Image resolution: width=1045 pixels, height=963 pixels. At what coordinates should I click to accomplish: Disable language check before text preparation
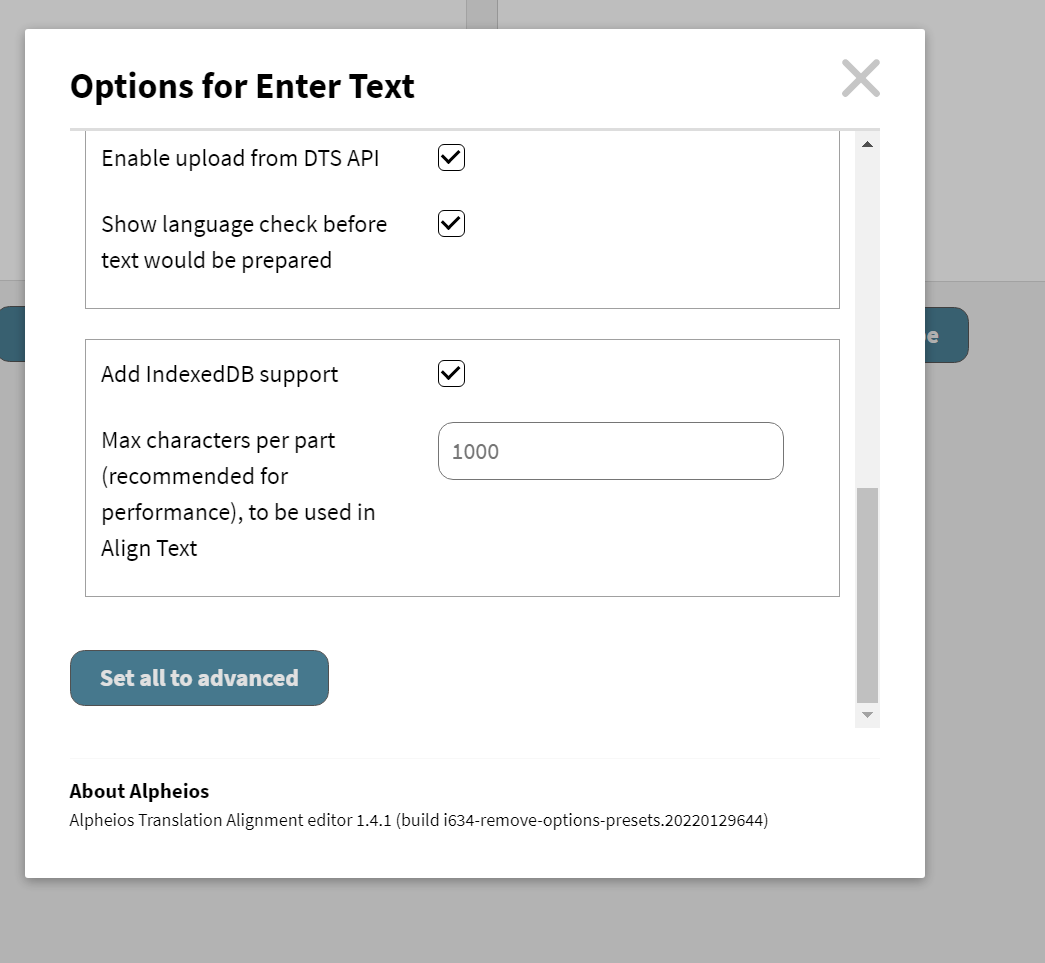(450, 223)
